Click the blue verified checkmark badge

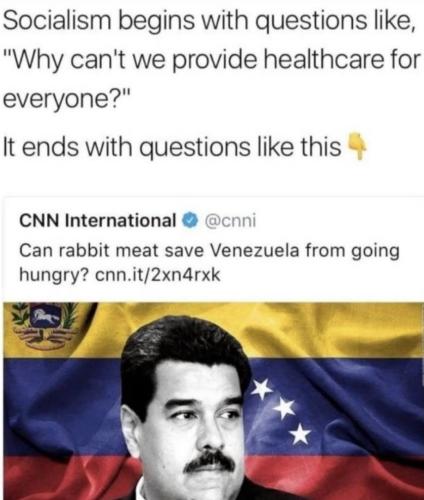pyautogui.click(x=190, y=221)
